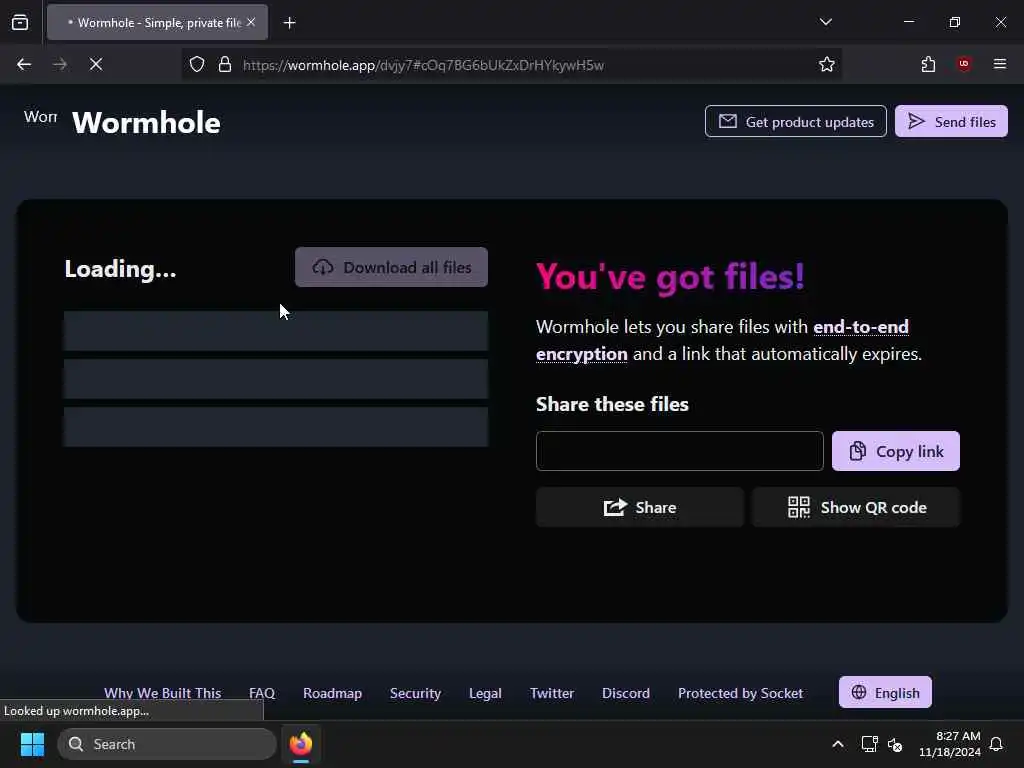Click the Wormhole logo title

pos(146,123)
